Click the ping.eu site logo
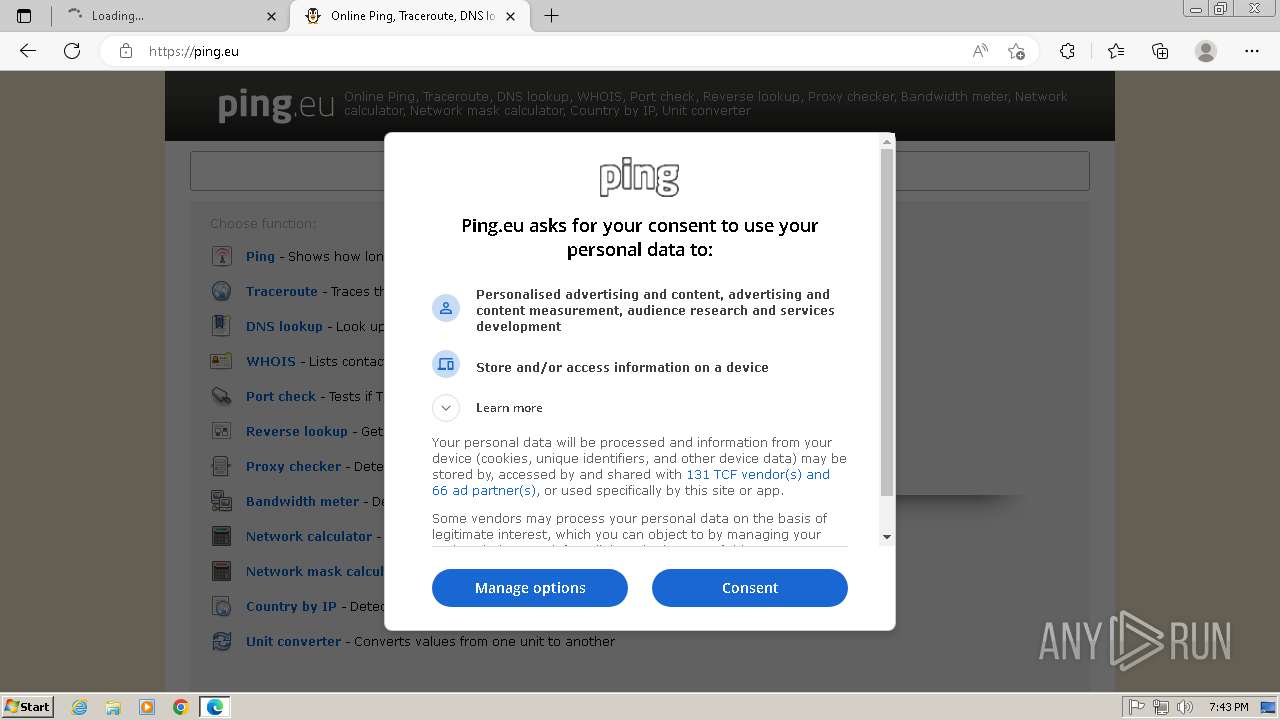Viewport: 1280px width, 720px height. [276, 105]
